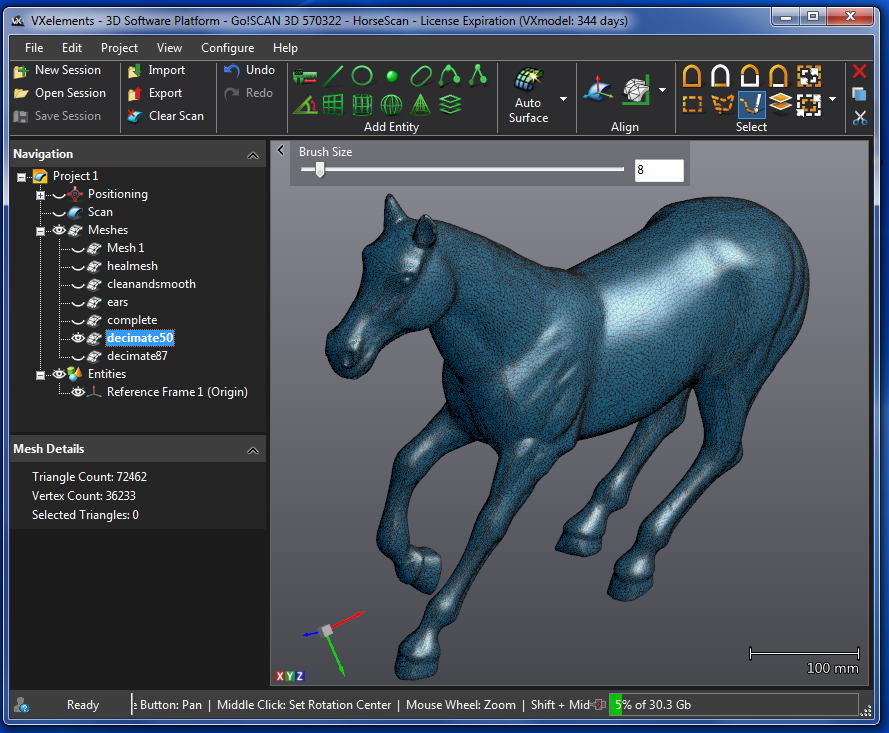Delete selection with the red X icon
Viewport: 889px width, 733px height.
860,71
